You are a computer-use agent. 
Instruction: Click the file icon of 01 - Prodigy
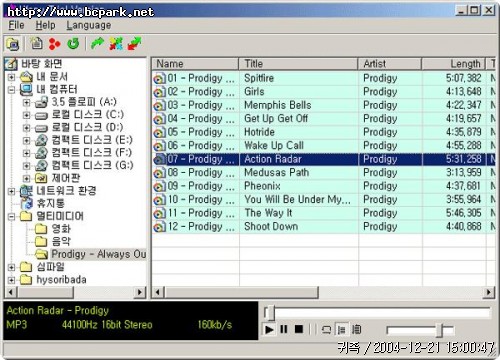point(159,79)
